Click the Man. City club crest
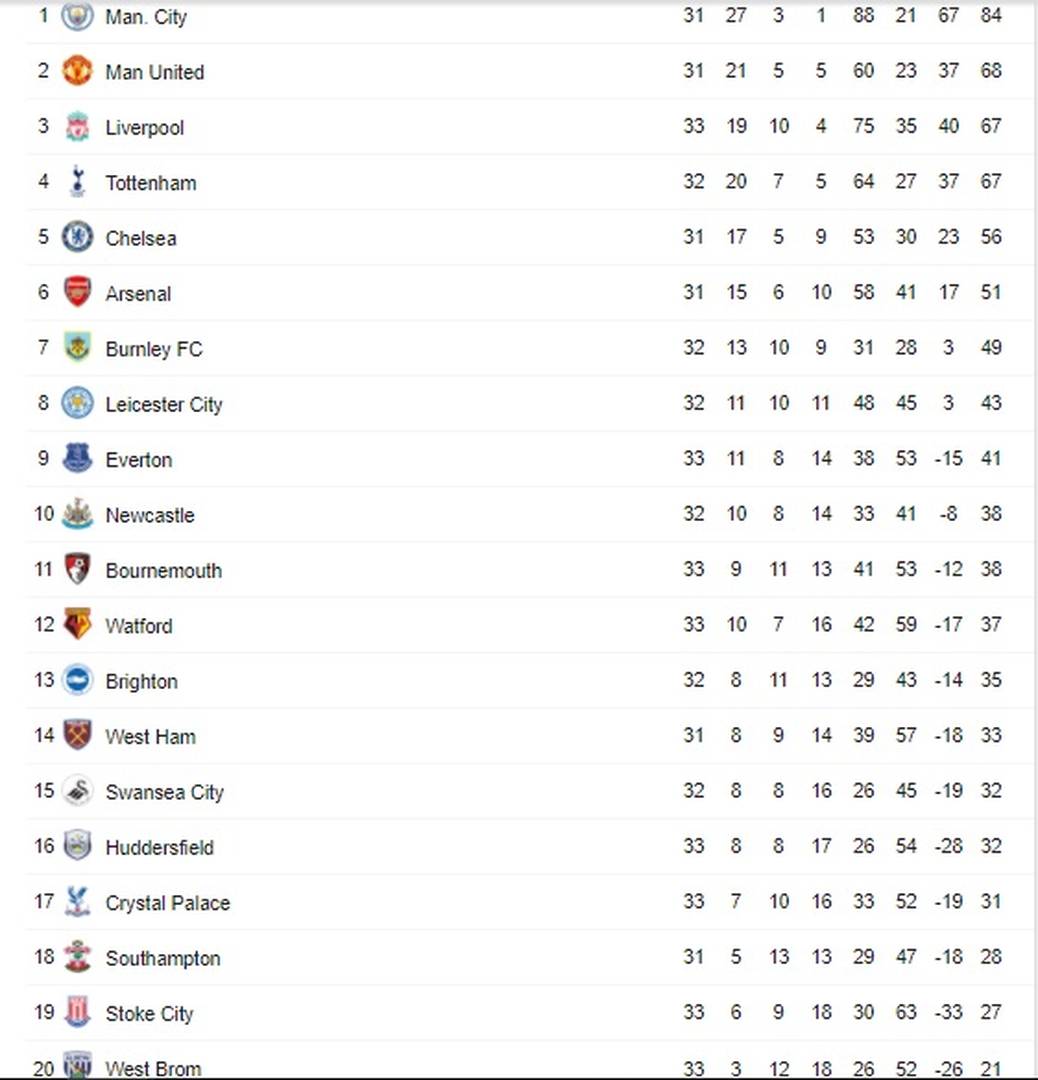This screenshot has width=1038, height=1080. [x=77, y=16]
